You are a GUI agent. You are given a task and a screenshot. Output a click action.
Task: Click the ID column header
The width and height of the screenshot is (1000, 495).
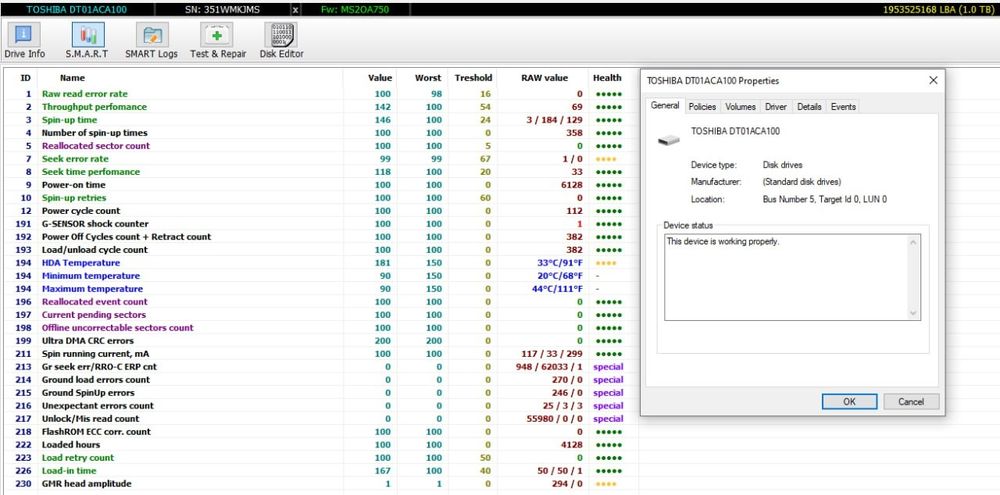[x=26, y=78]
